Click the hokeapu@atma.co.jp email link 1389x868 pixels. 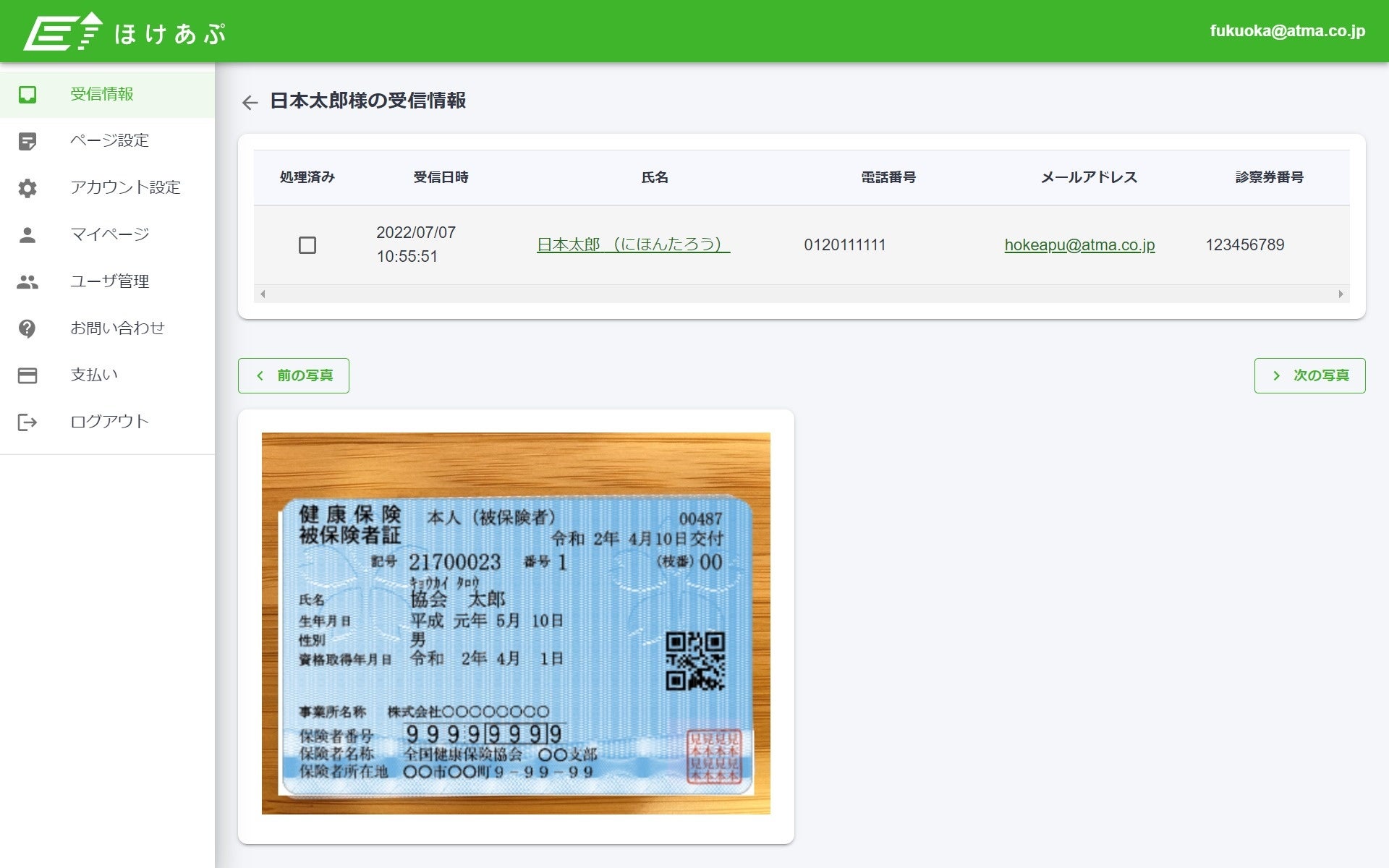coord(1079,244)
